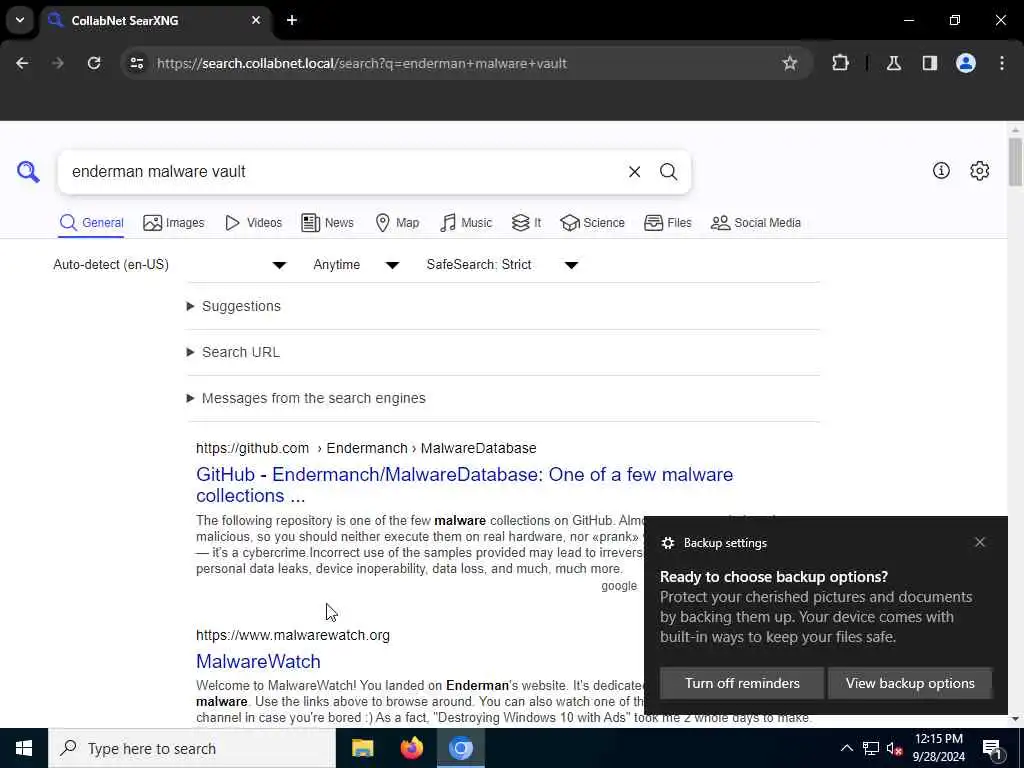Screen dimensions: 1024x768
Task: Open Chrome's three-dot menu
Action: 1002,63
